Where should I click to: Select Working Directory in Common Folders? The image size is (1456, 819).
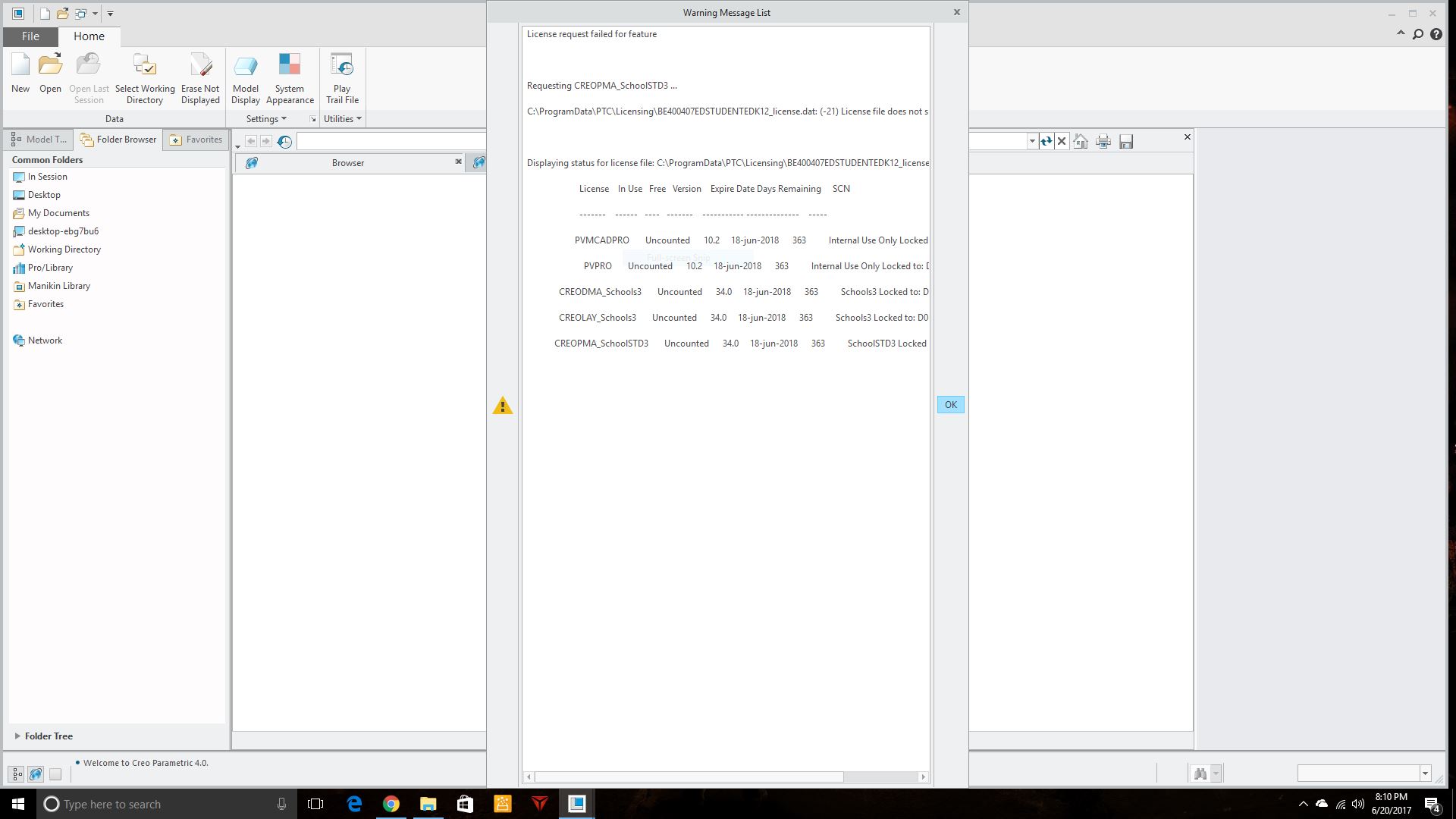tap(64, 249)
